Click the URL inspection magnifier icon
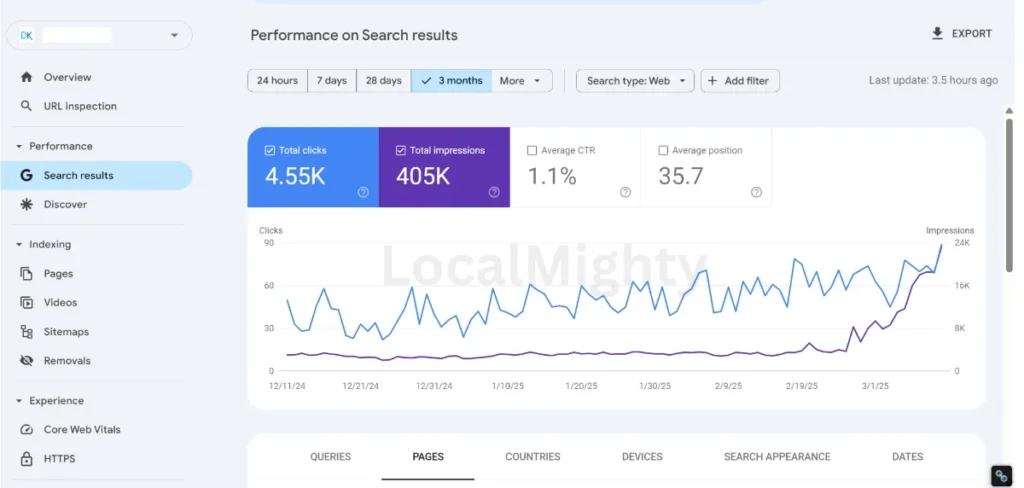 coord(26,106)
